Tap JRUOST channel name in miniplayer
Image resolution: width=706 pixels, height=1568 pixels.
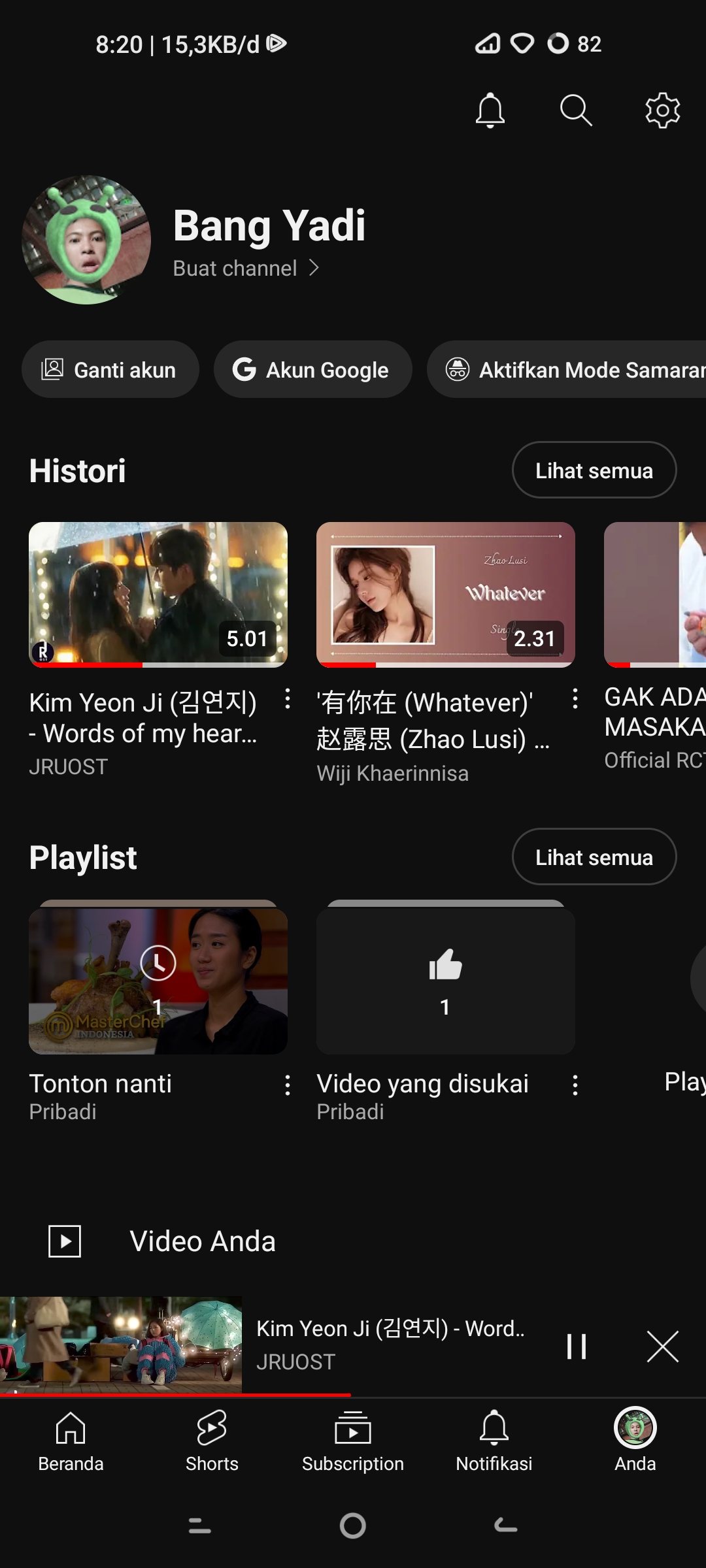click(x=295, y=1362)
